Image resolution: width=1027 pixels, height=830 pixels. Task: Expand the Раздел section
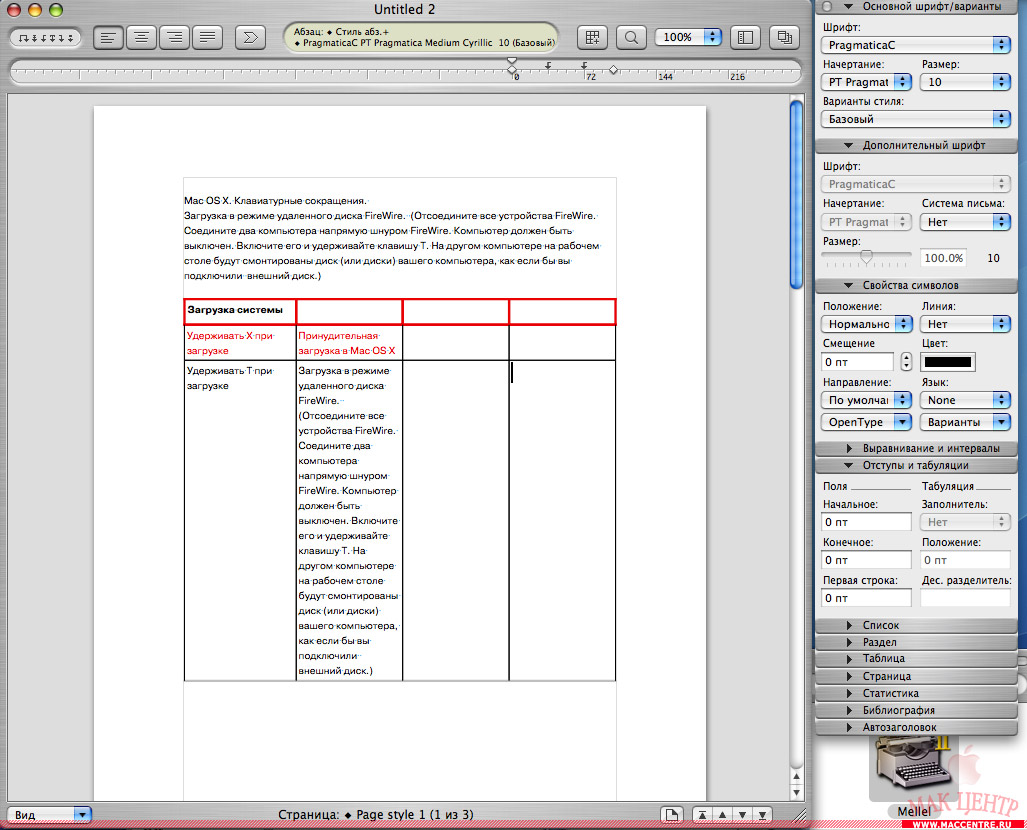click(x=850, y=643)
